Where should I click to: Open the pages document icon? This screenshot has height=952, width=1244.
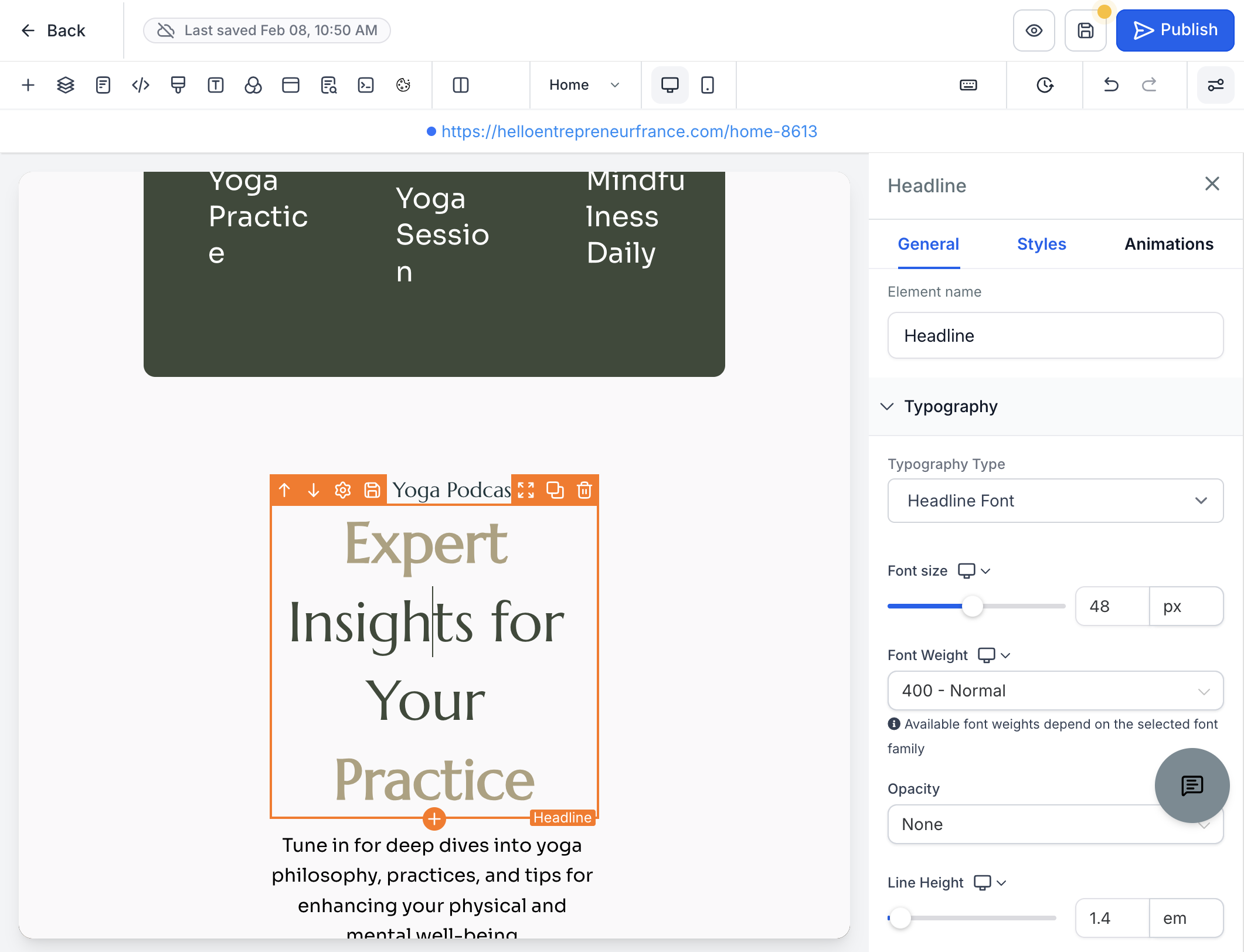tap(103, 85)
